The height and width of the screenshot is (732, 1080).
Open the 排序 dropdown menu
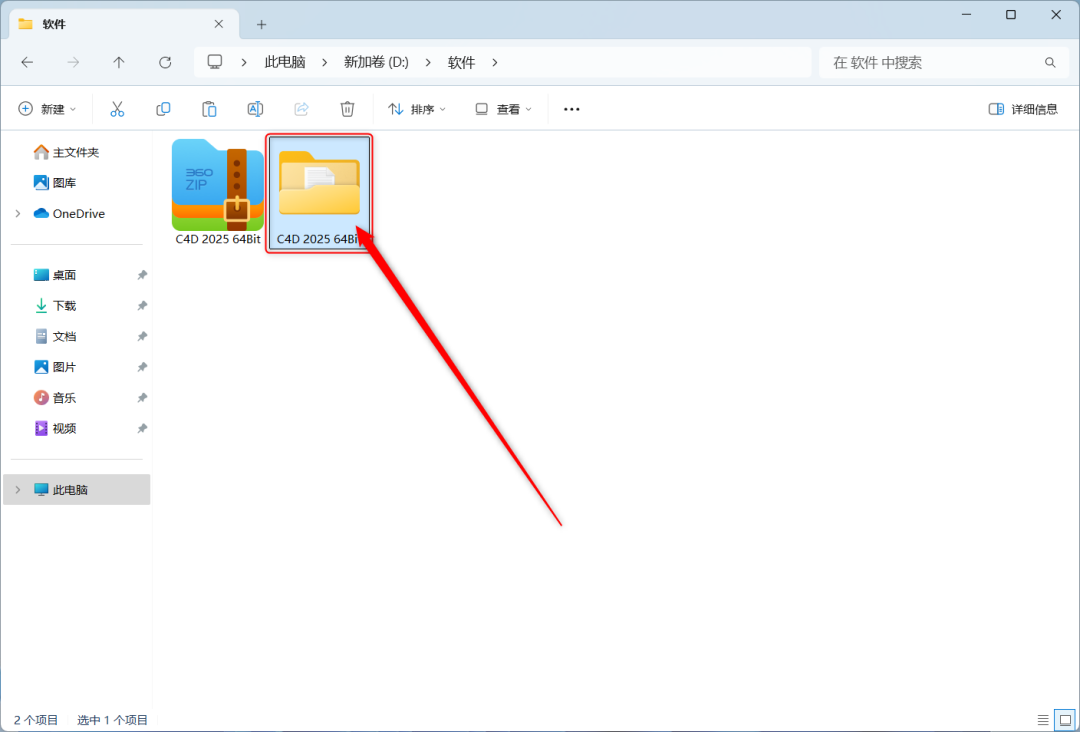[417, 109]
